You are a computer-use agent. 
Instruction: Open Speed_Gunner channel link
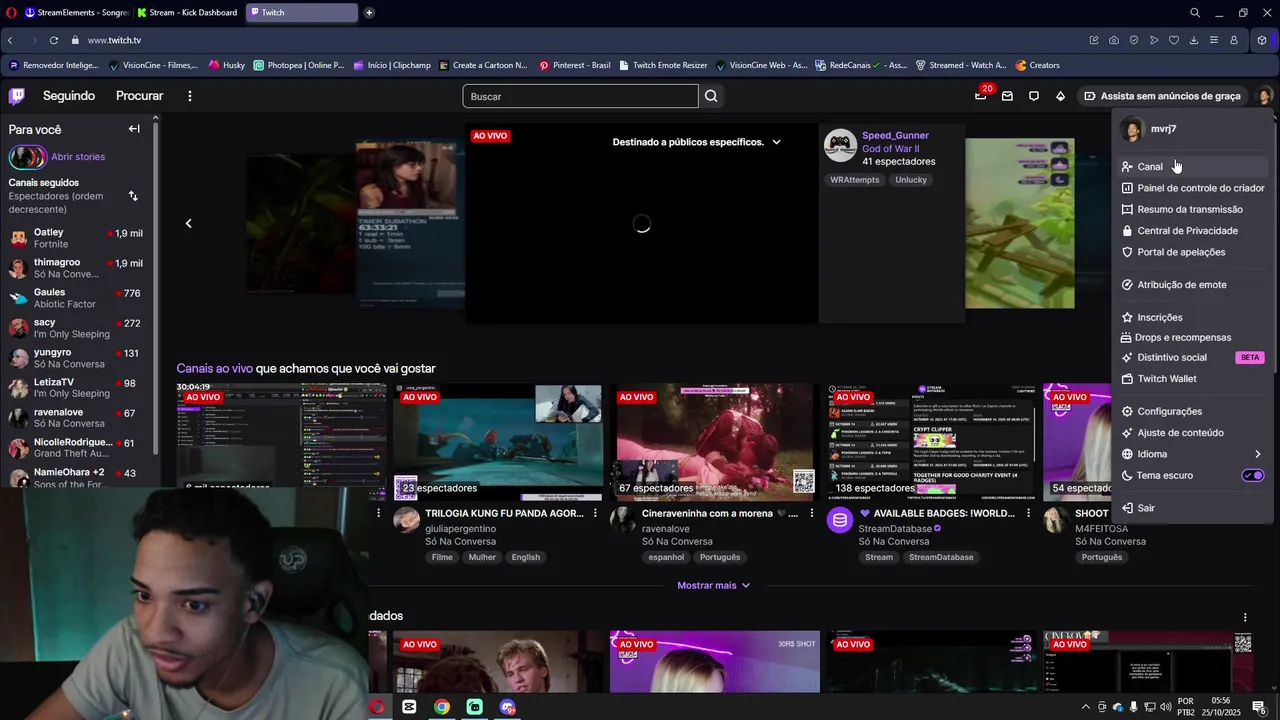click(x=895, y=135)
